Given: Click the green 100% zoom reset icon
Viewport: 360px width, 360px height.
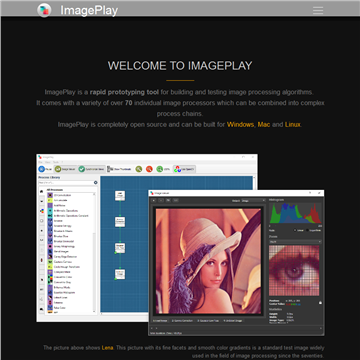Looking at the screenshot, I should click(160, 169).
